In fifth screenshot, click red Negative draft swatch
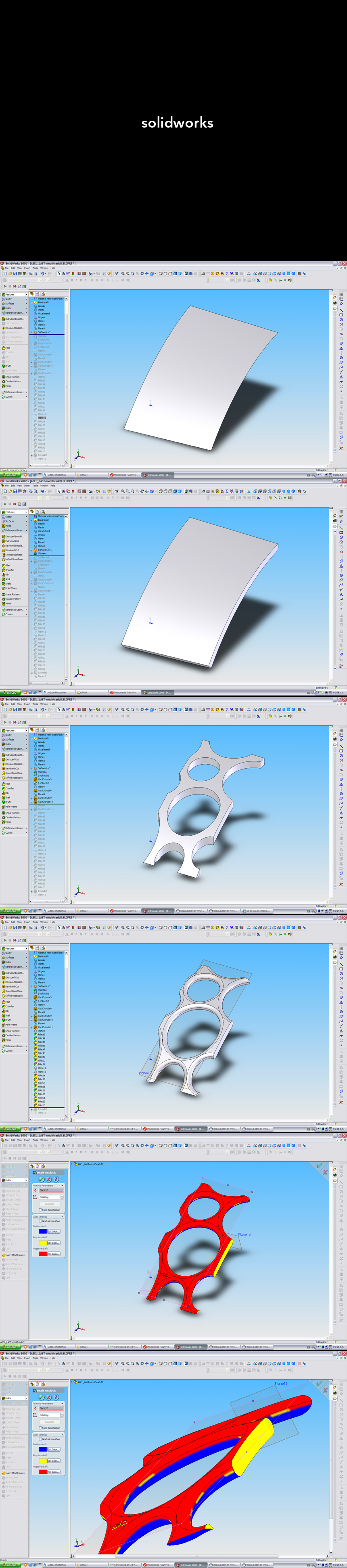This screenshot has width=347, height=1568. pyautogui.click(x=43, y=1254)
